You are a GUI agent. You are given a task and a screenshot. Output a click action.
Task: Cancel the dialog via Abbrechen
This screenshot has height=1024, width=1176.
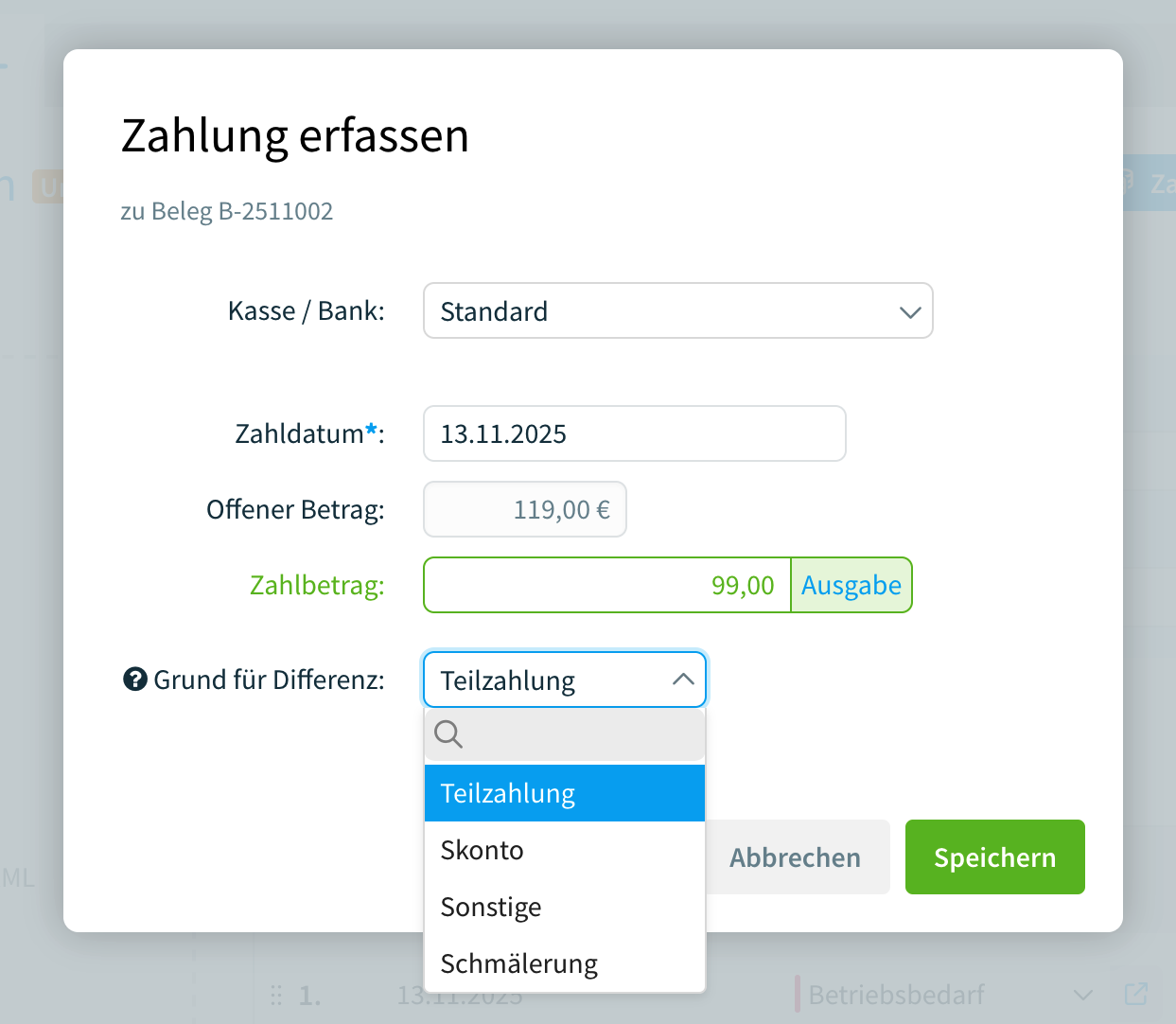click(795, 856)
